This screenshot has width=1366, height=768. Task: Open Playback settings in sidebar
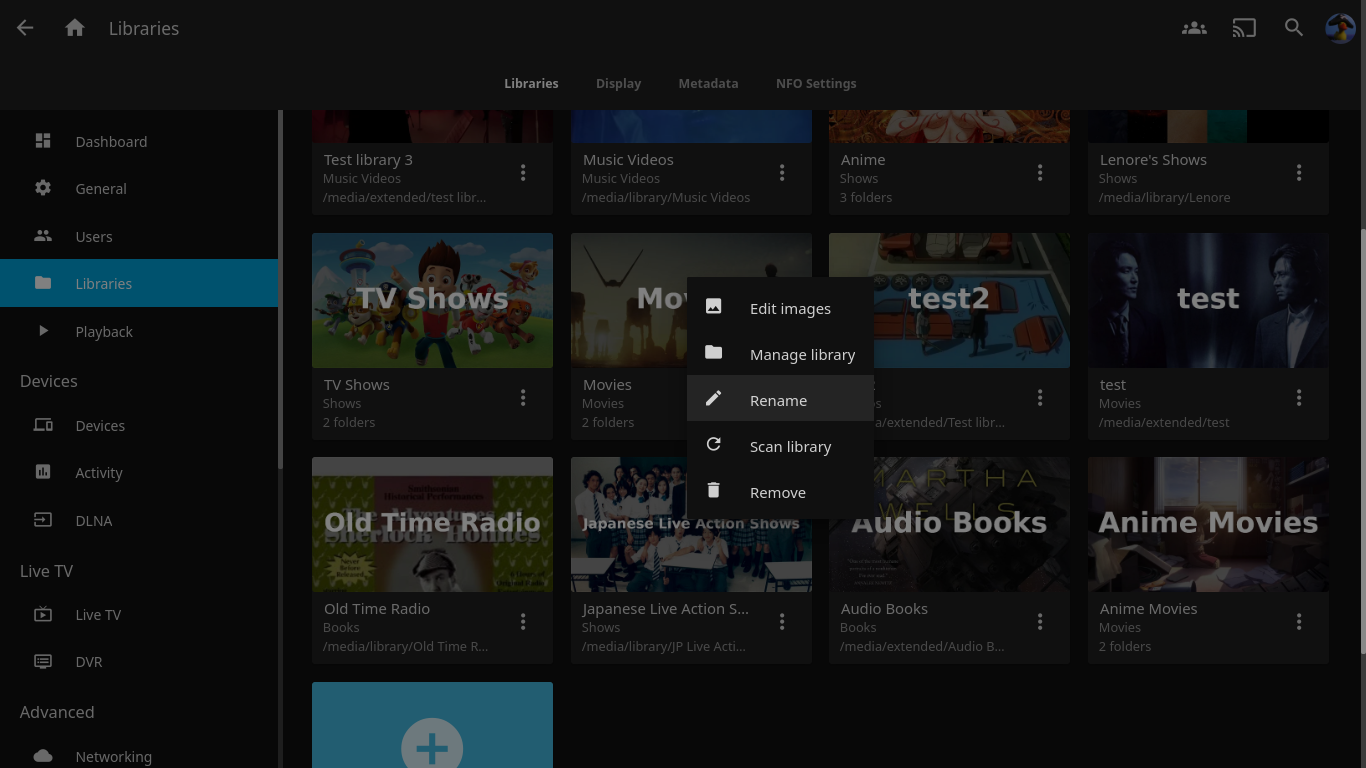pos(104,331)
